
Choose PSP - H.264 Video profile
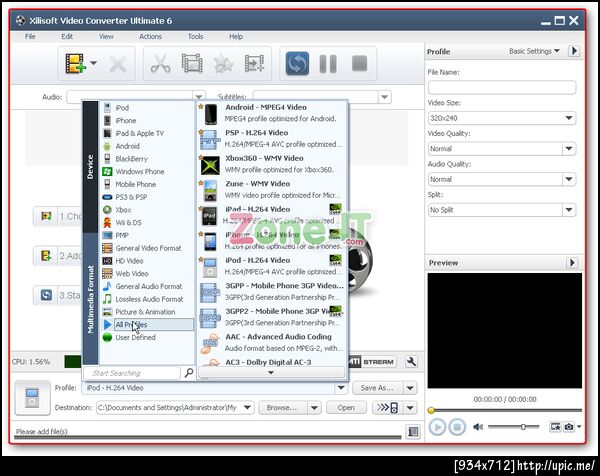pos(272,139)
